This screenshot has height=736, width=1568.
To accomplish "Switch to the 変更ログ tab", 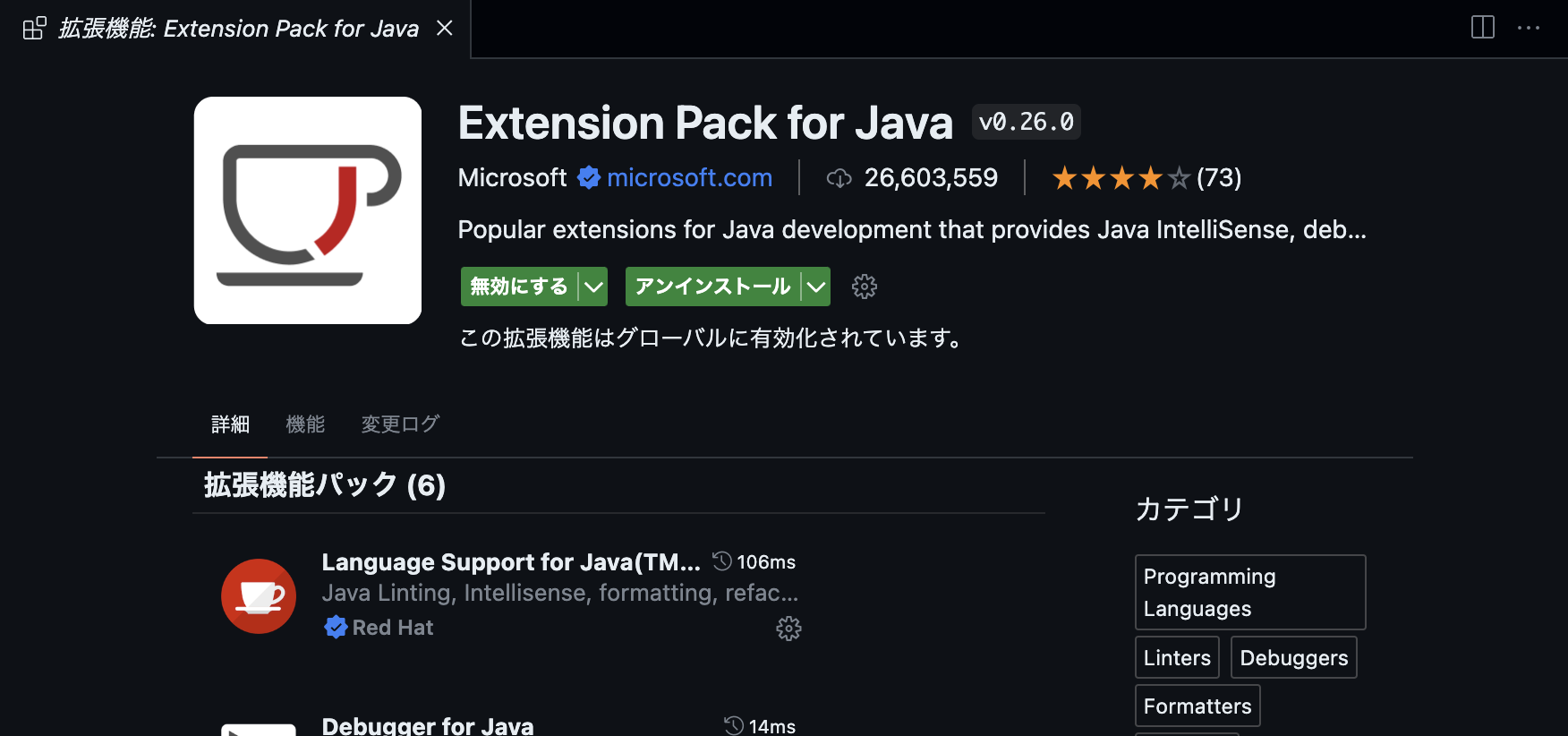I will click(x=399, y=424).
